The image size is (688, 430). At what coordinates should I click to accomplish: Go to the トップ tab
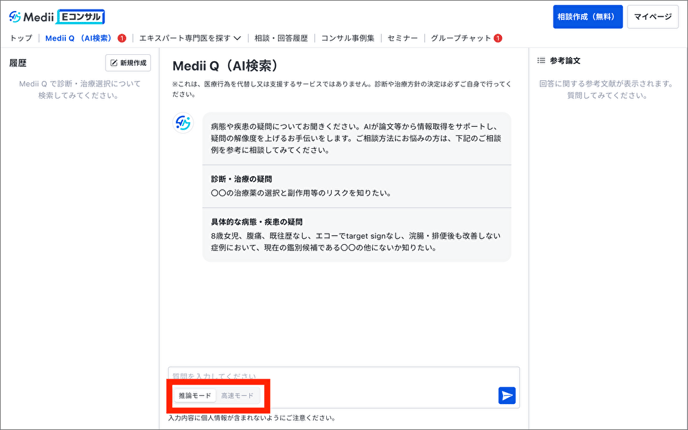pyautogui.click(x=21, y=38)
